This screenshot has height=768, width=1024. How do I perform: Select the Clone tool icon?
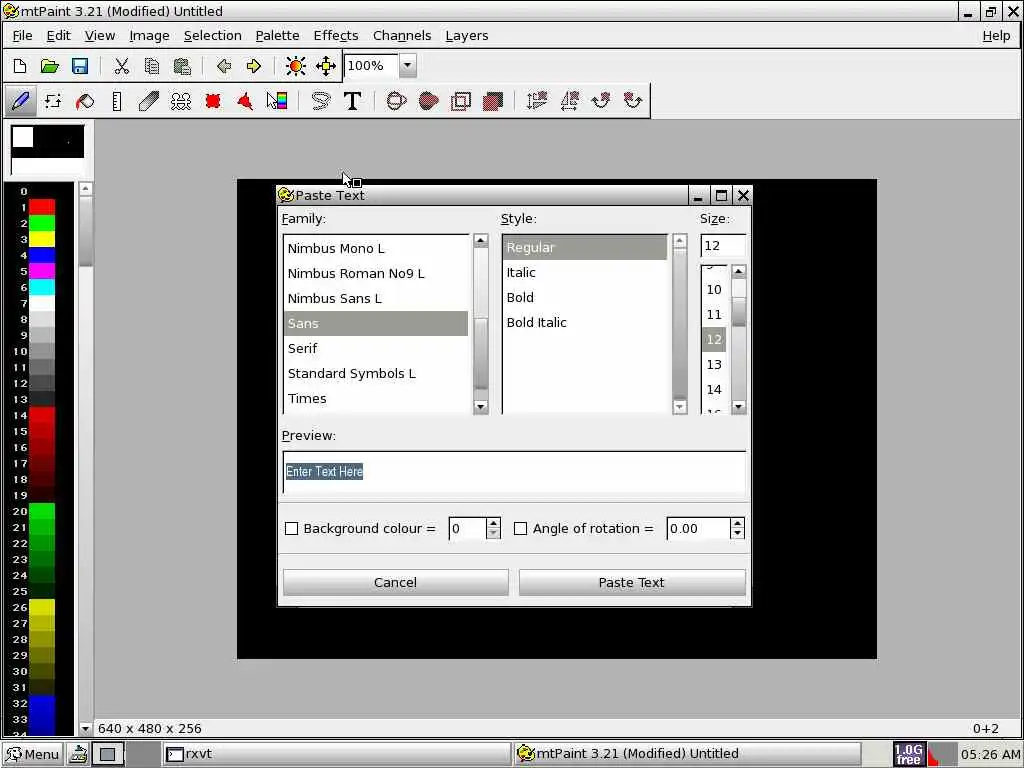(x=181, y=101)
